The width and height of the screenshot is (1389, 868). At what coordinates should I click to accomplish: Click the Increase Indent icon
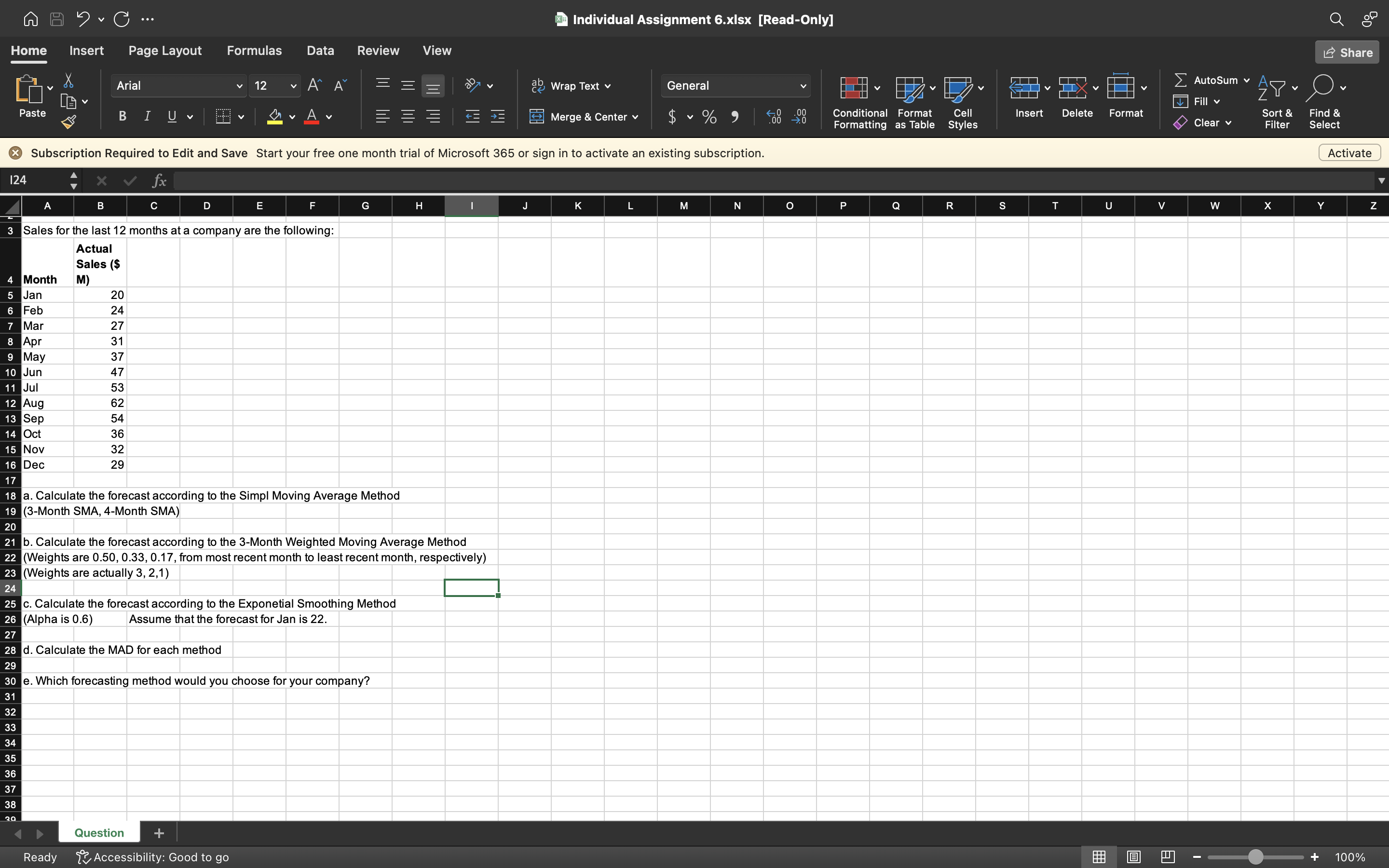tap(497, 116)
